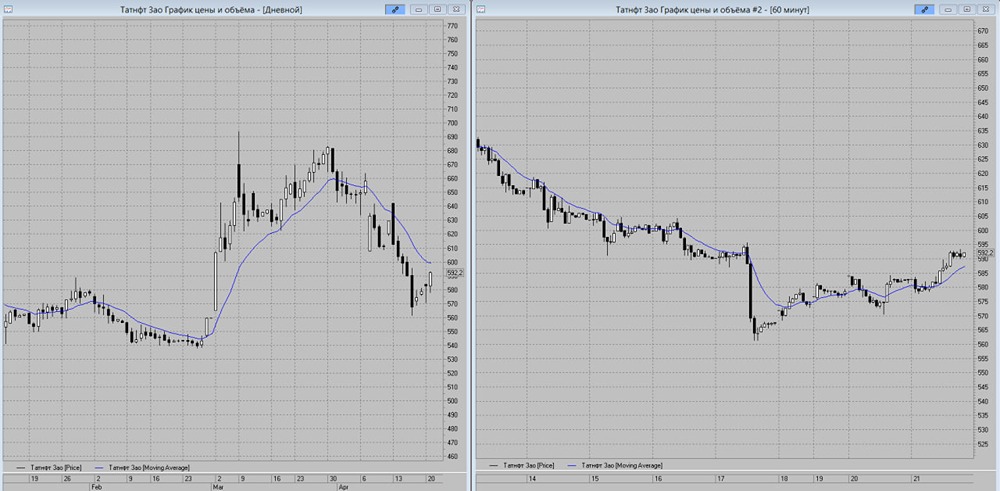Click the 565 price label on the 60-minute chart axis
1000x491 pixels.
pyautogui.click(x=983, y=330)
